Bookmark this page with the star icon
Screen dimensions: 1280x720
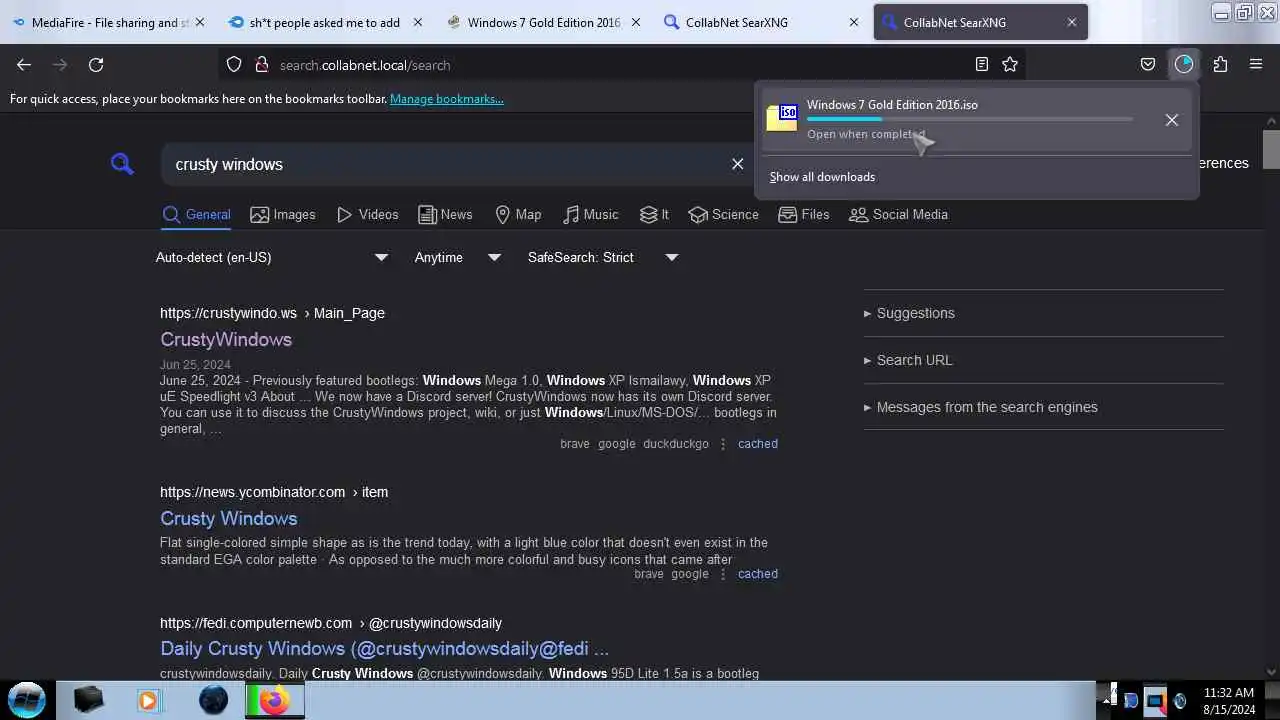[x=1010, y=65]
